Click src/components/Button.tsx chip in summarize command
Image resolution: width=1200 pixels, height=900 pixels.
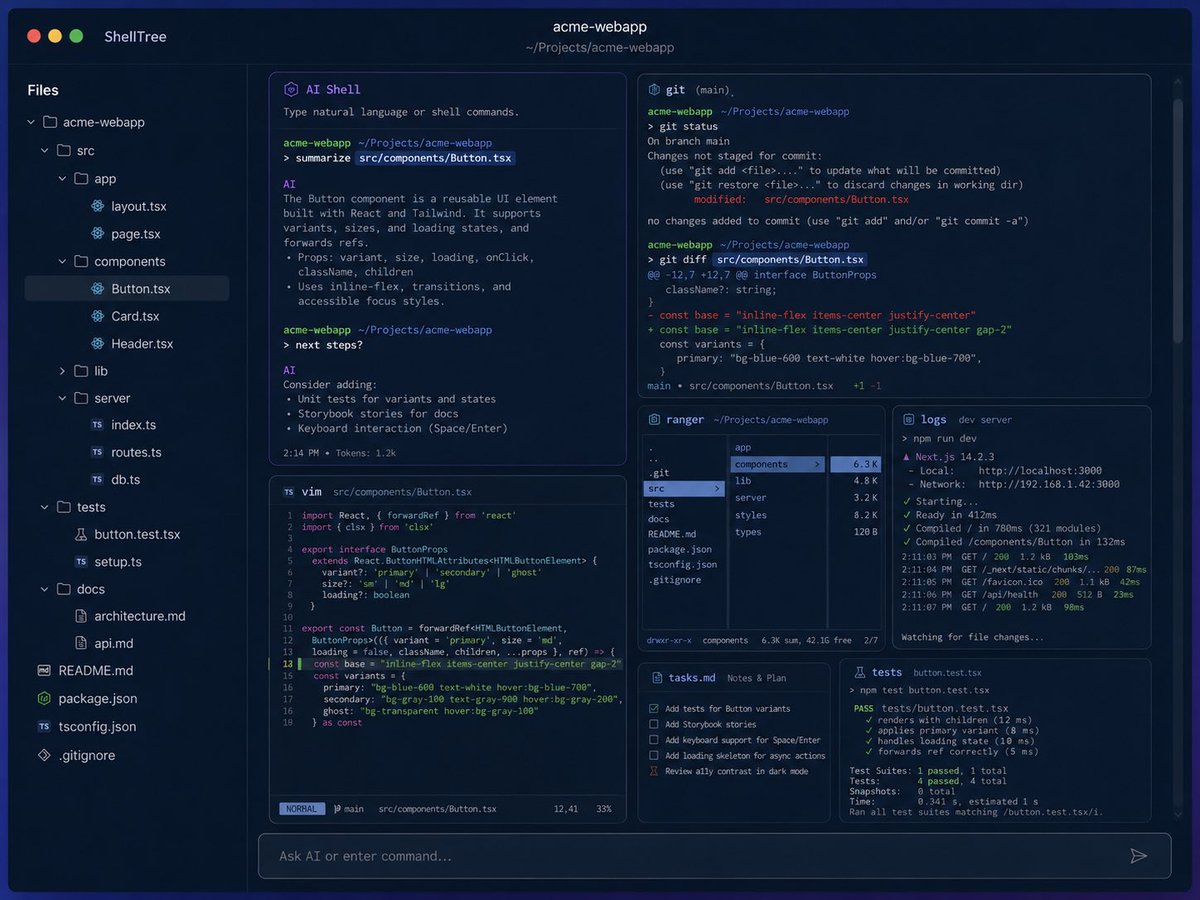(x=436, y=158)
